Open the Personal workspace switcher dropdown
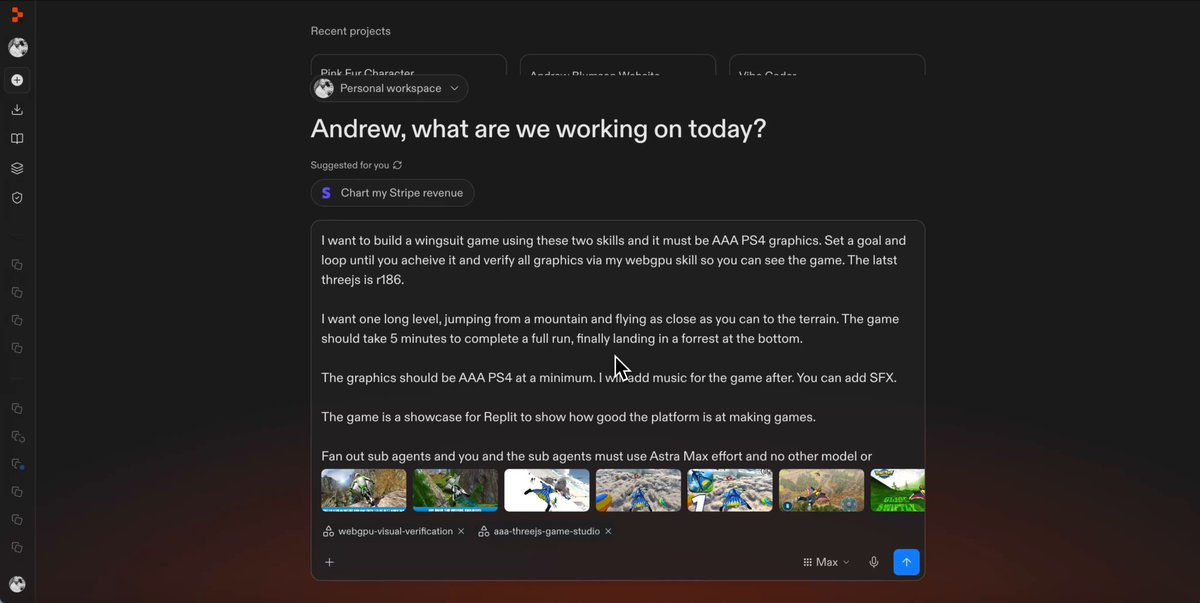1200x603 pixels. (389, 88)
